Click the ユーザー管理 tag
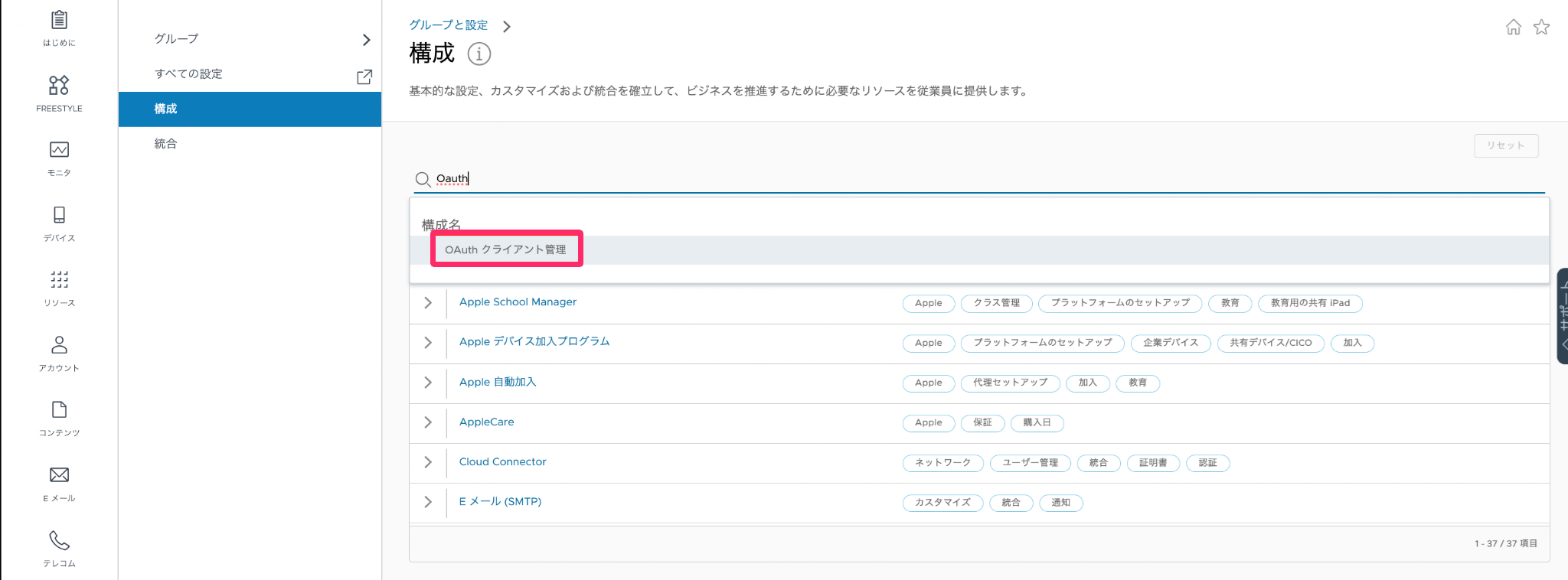 1031,463
